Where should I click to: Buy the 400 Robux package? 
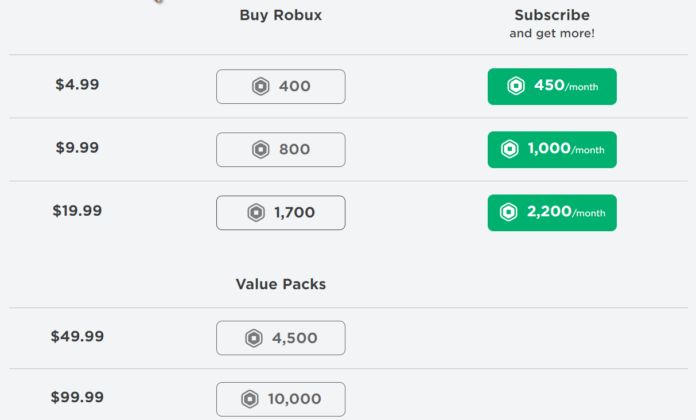pos(281,87)
